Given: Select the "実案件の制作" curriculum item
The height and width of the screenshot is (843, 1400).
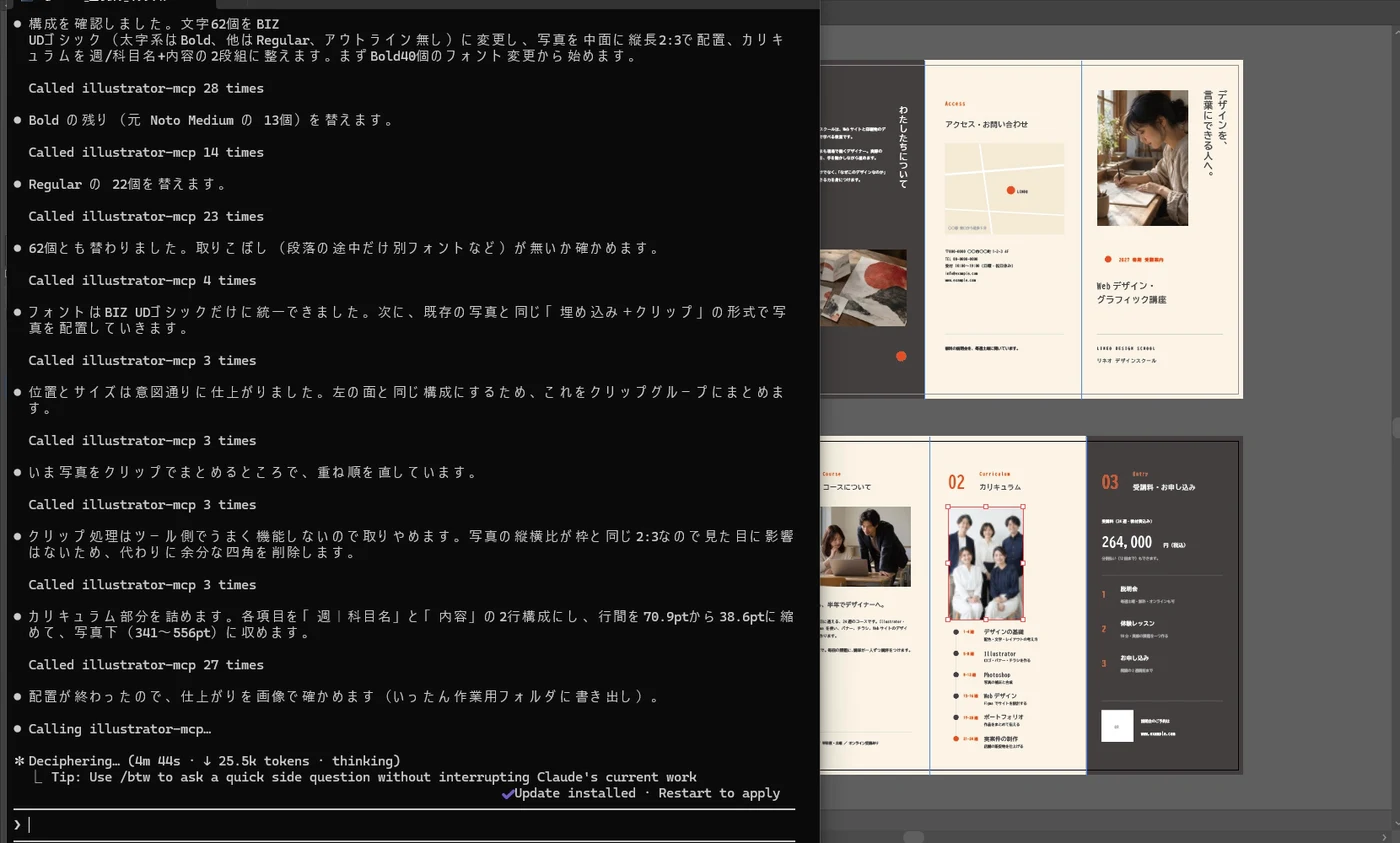Looking at the screenshot, I should point(1001,739).
